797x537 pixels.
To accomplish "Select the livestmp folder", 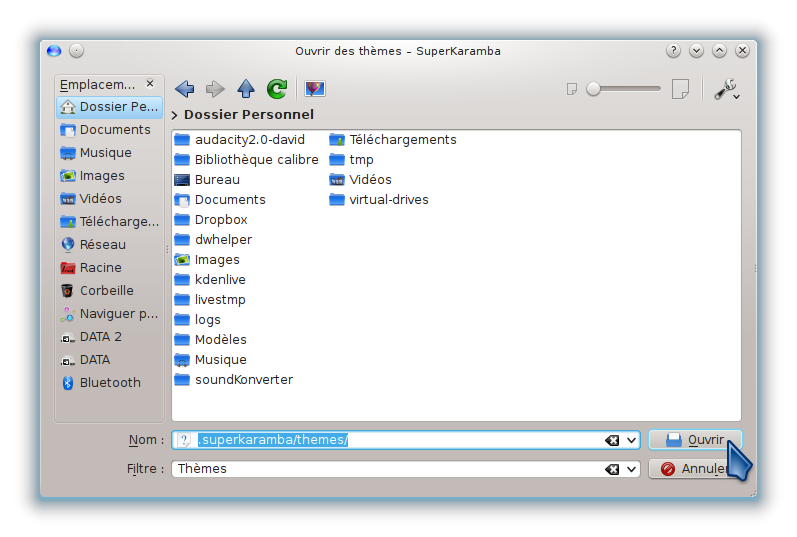I will coord(210,300).
